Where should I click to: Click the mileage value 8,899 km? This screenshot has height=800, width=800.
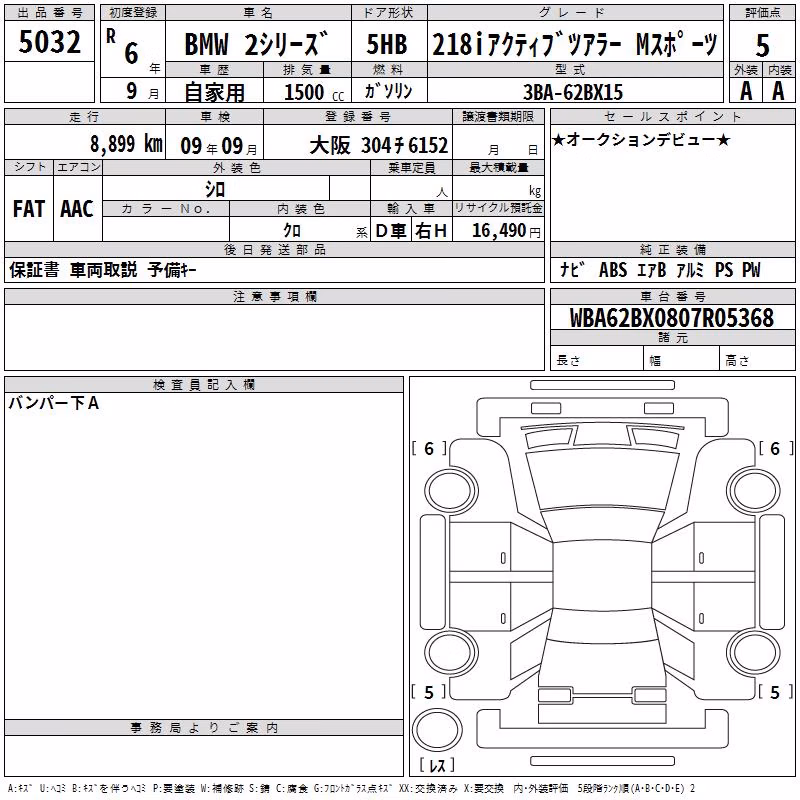pyautogui.click(x=127, y=144)
